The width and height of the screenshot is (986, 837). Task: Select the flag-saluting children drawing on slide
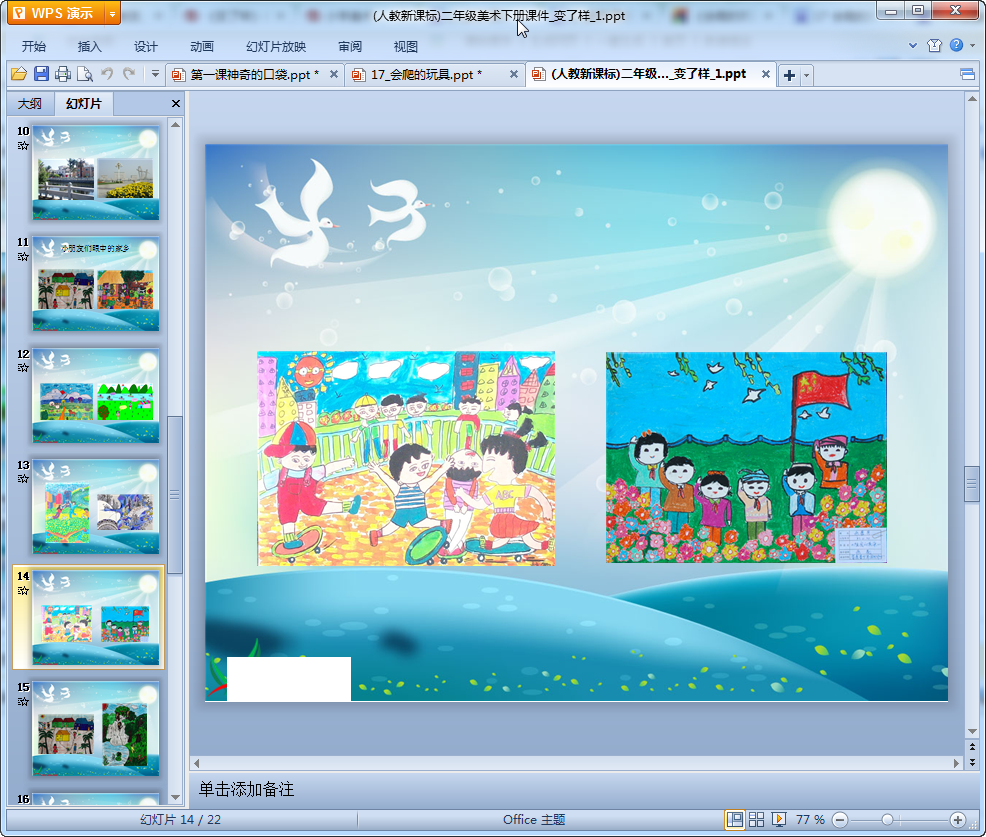[x=746, y=457]
